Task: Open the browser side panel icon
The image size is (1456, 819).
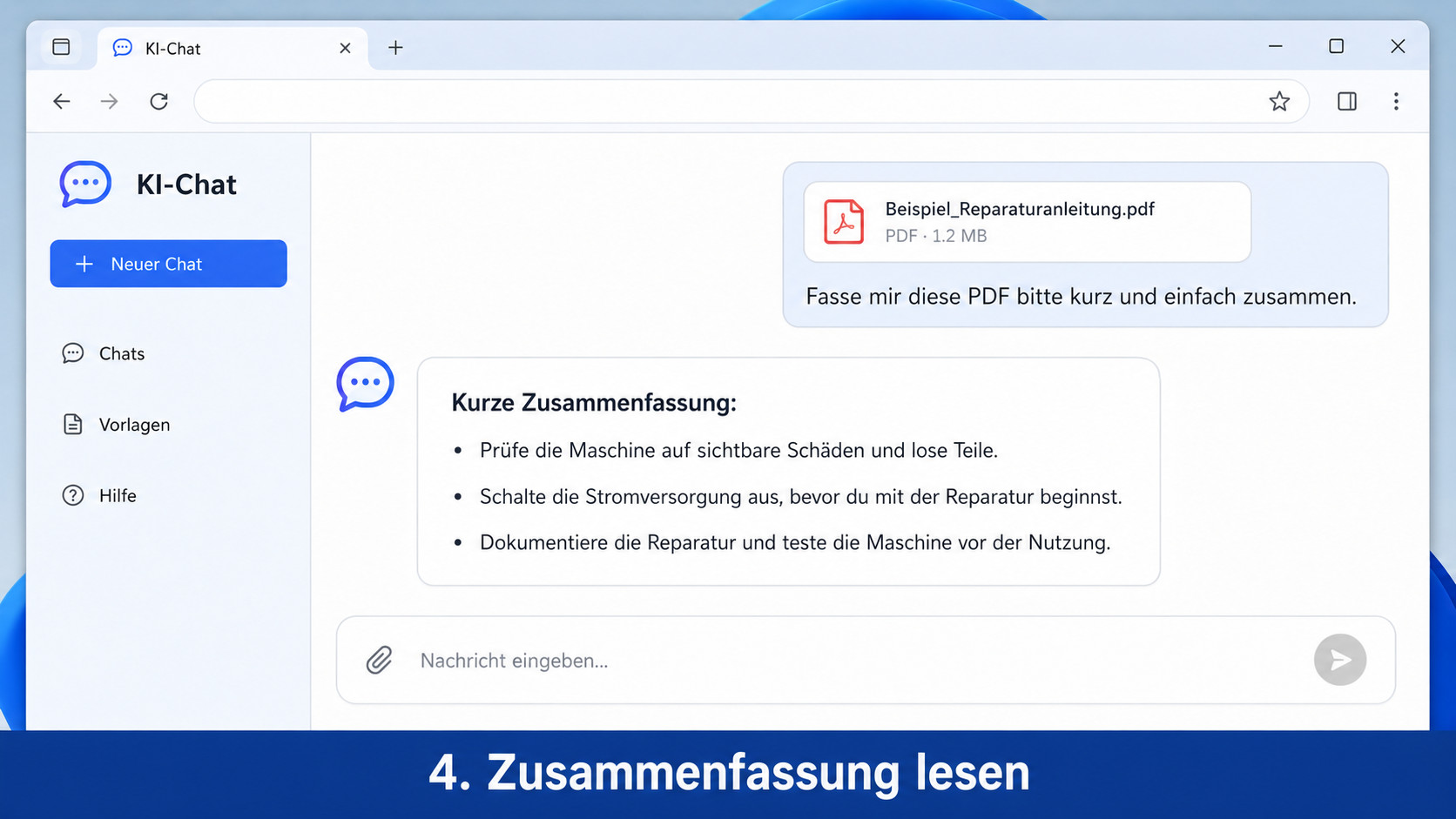Action: coord(1346,102)
